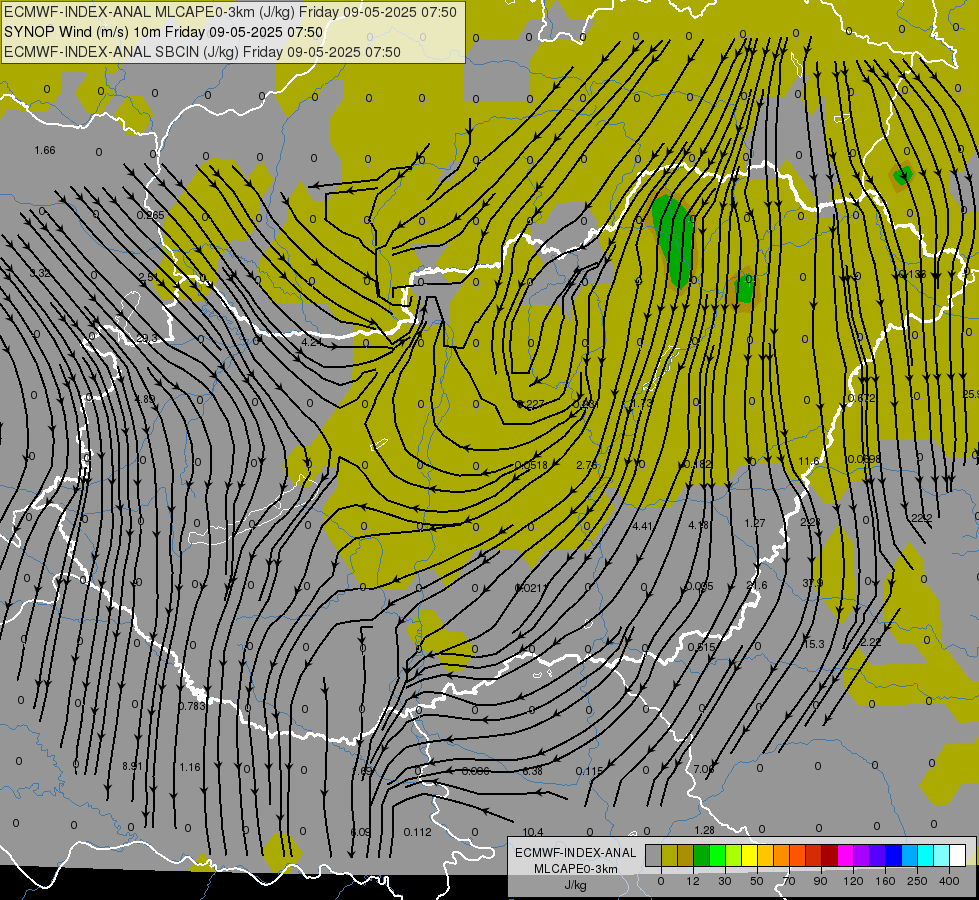
Task: Click the legend scale value 400
Action: pyautogui.click(x=949, y=881)
